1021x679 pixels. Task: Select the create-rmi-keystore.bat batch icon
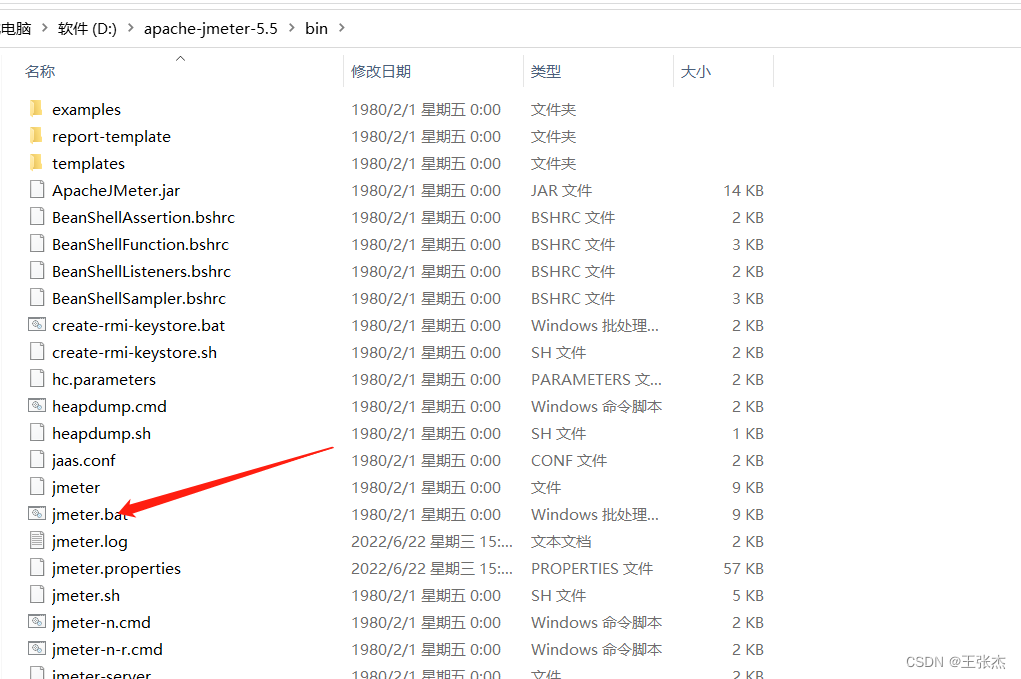point(37,324)
